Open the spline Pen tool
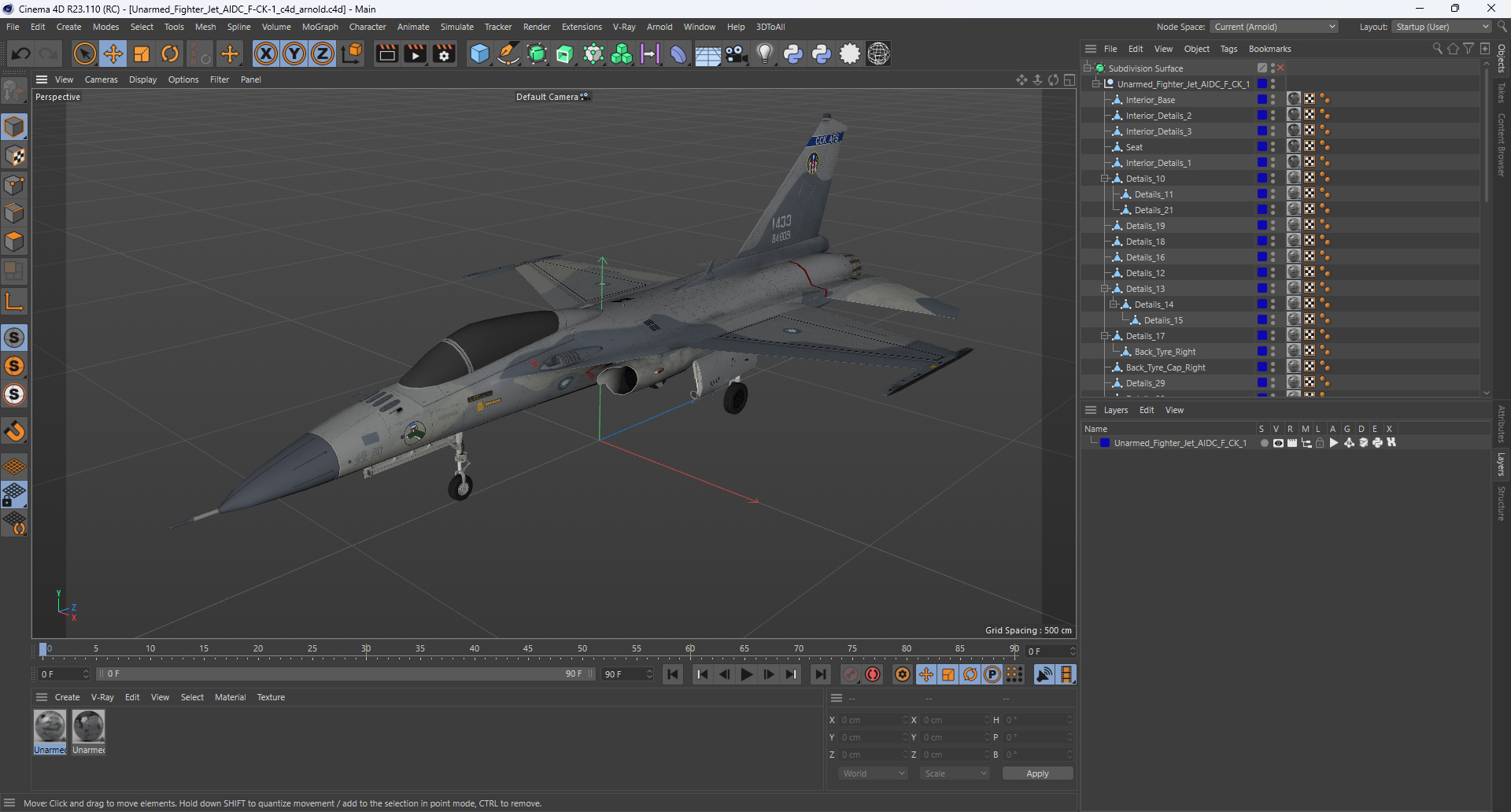 pos(508,54)
